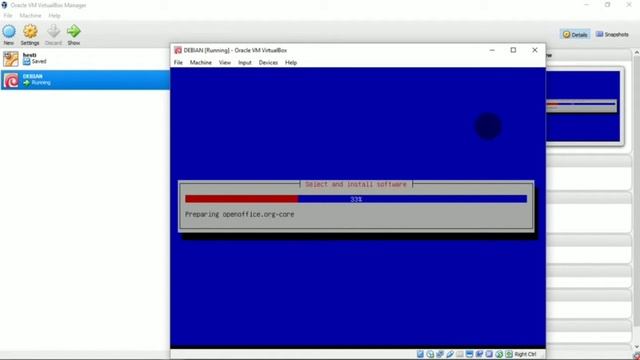The height and width of the screenshot is (360, 640).
Task: Open File menu in DEBIAN VM window
Action: click(178, 62)
